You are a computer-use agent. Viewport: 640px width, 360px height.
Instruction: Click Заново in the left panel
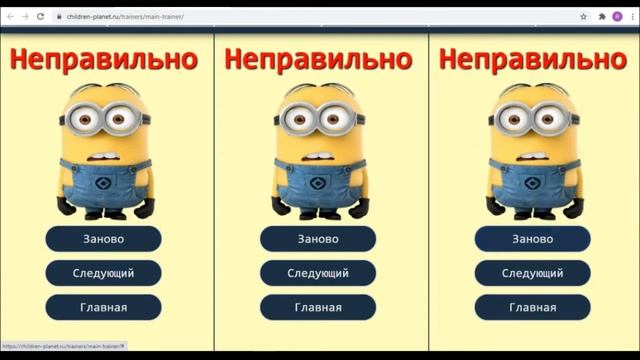pyautogui.click(x=103, y=239)
